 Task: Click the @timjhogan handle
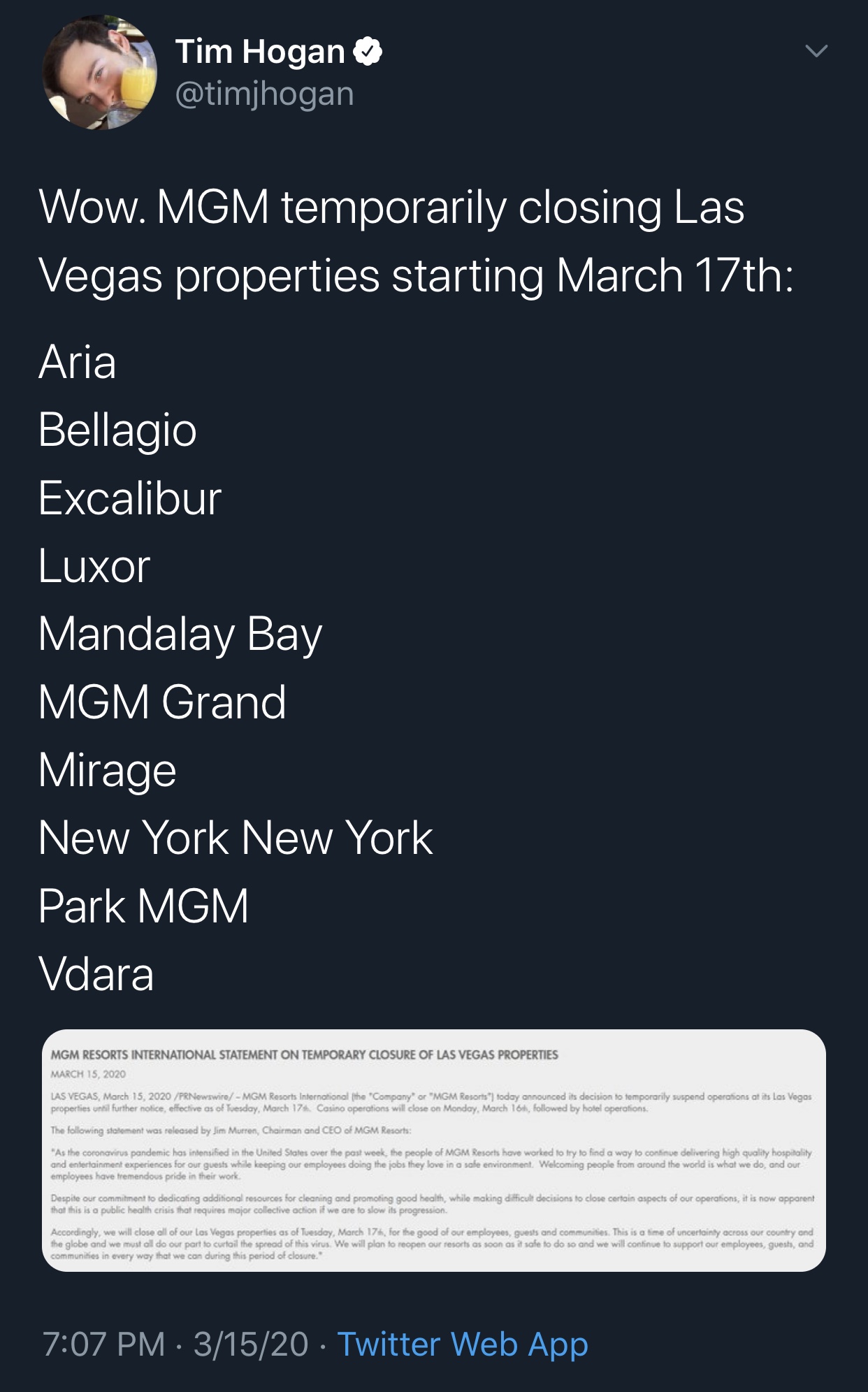[x=264, y=94]
